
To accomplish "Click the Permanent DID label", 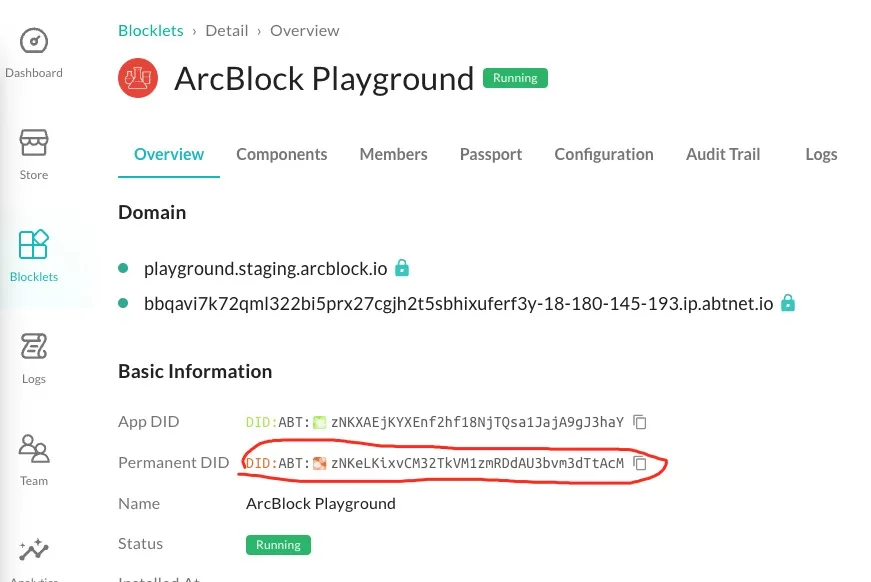I will pyautogui.click(x=173, y=463).
